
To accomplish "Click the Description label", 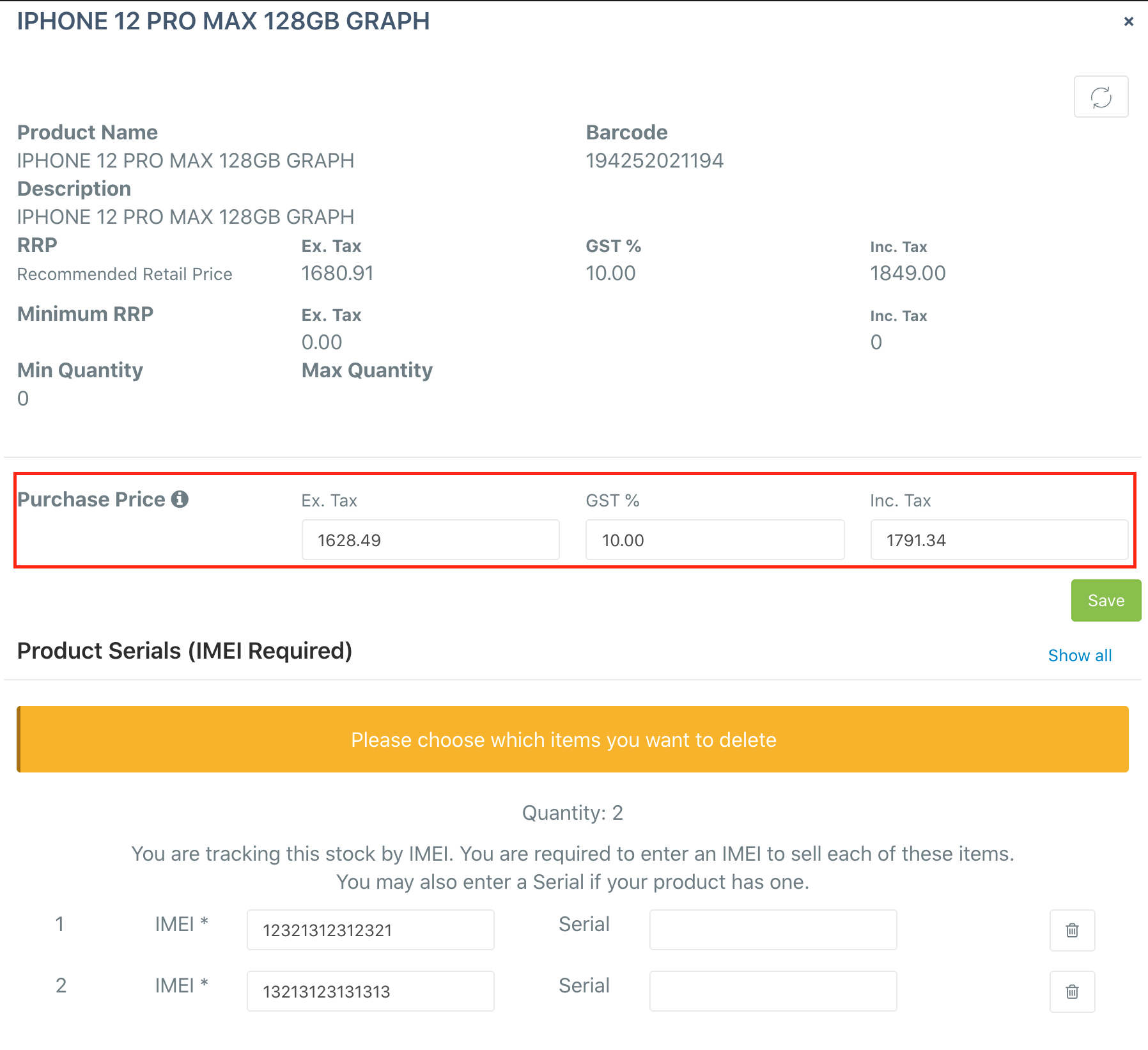I will coord(74,189).
